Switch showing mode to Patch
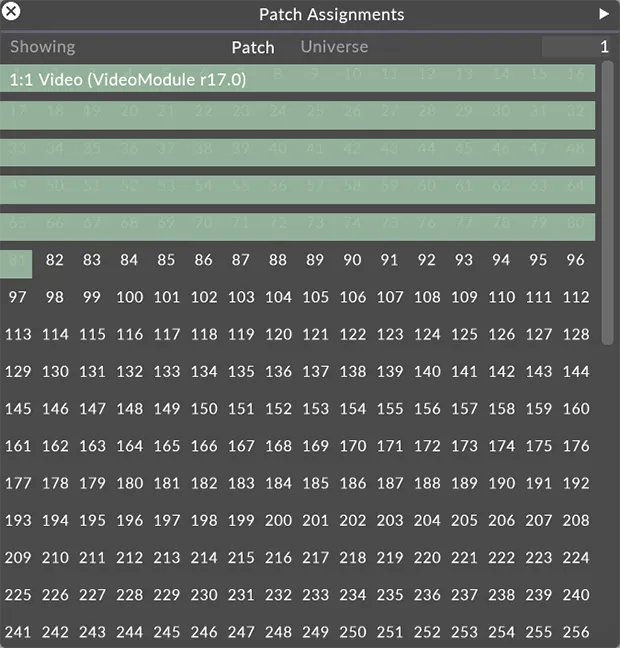620x648 pixels. [x=253, y=47]
